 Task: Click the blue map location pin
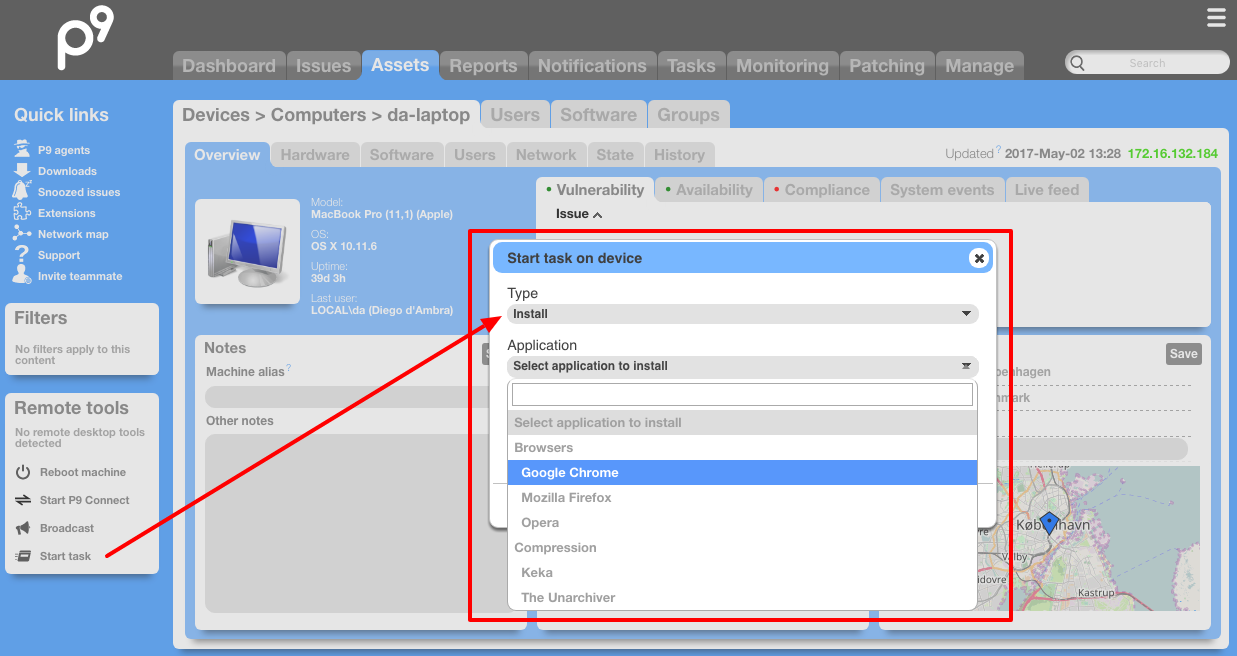click(x=1049, y=524)
